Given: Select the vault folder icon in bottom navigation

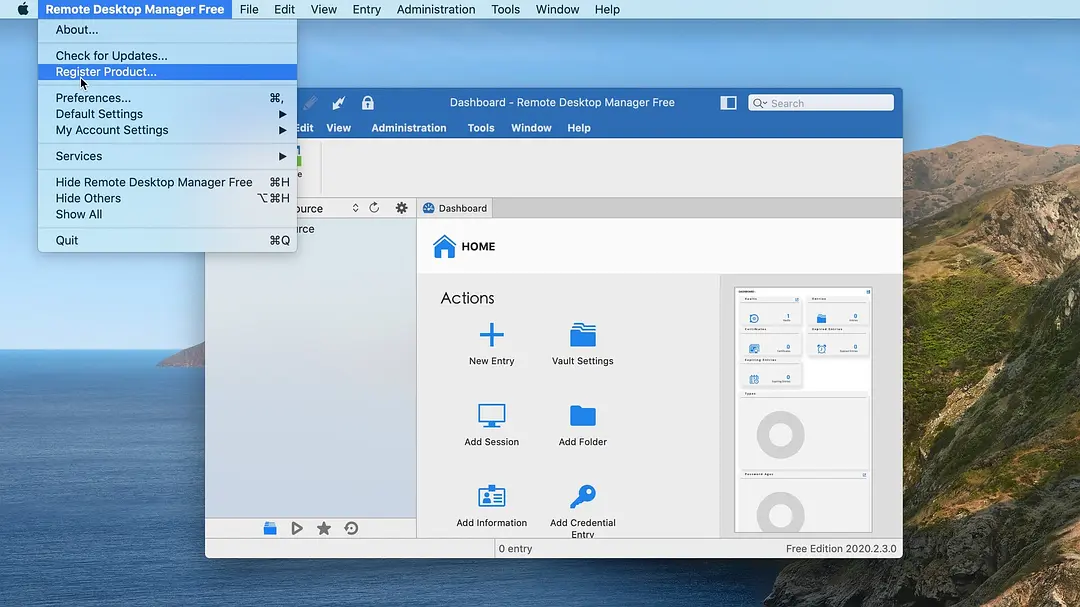Looking at the screenshot, I should point(270,528).
